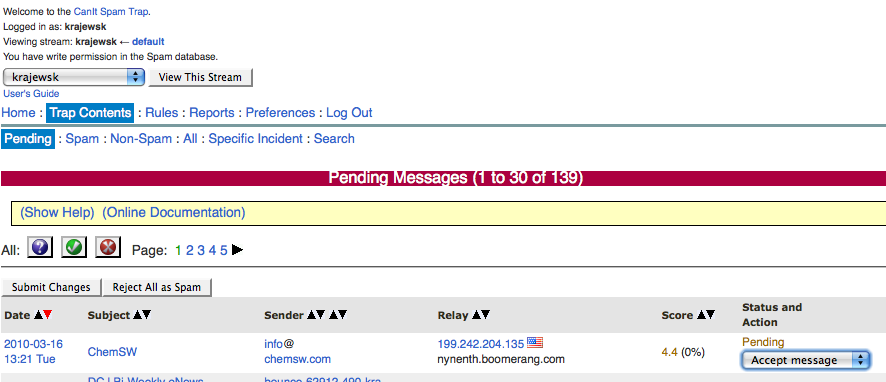Click the Submit Changes button
The width and height of the screenshot is (886, 382).
coord(51,287)
